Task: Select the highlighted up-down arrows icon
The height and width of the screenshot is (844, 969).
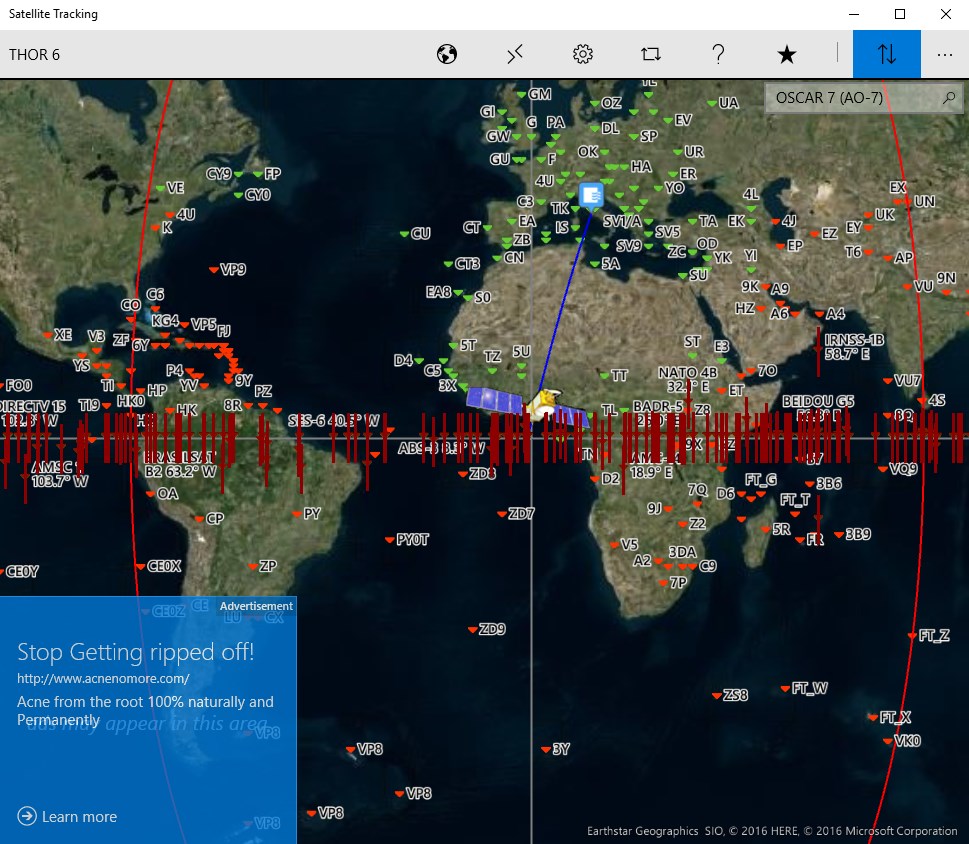Action: click(886, 54)
